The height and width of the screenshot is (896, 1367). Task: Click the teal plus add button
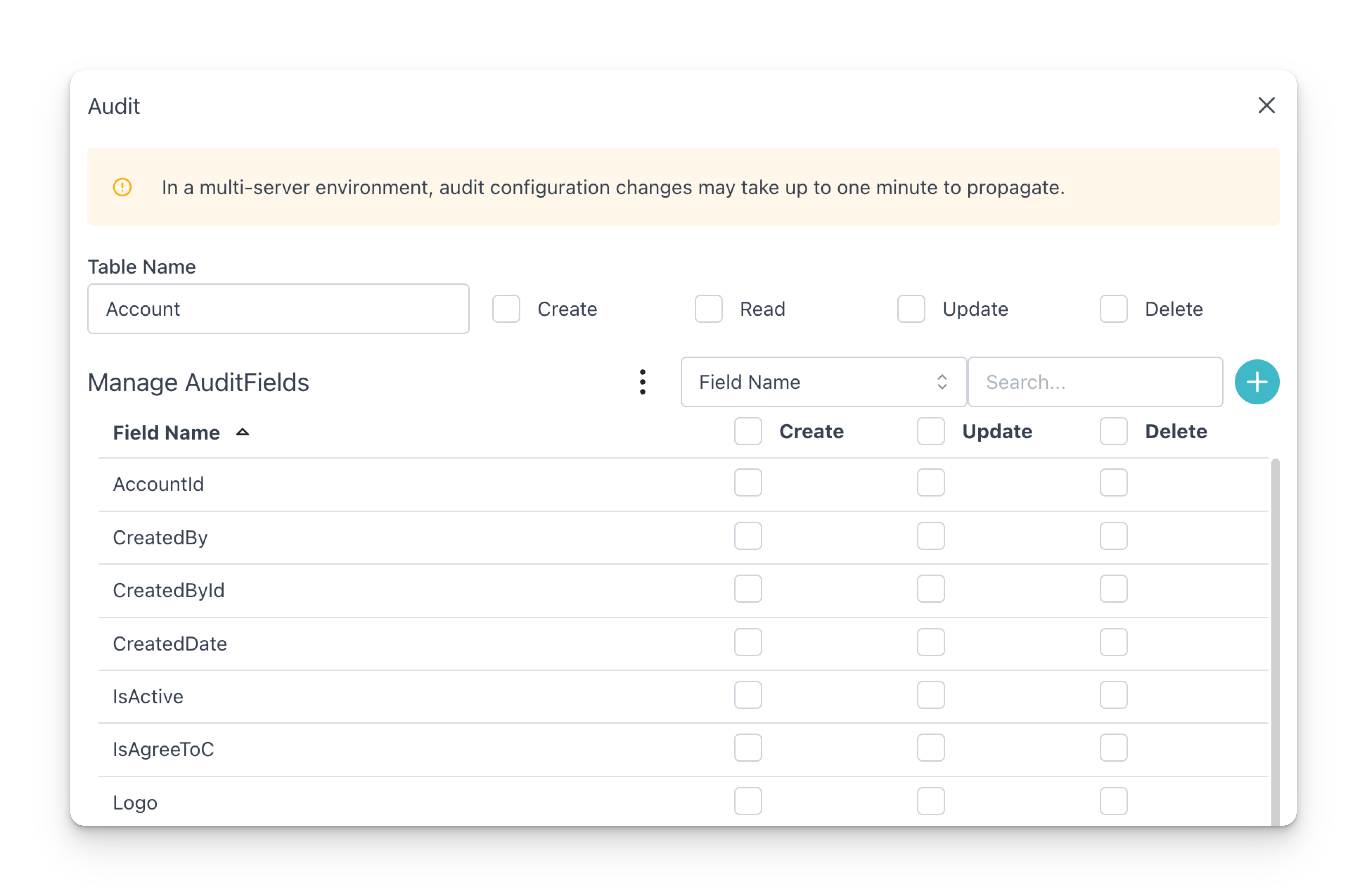click(x=1257, y=382)
